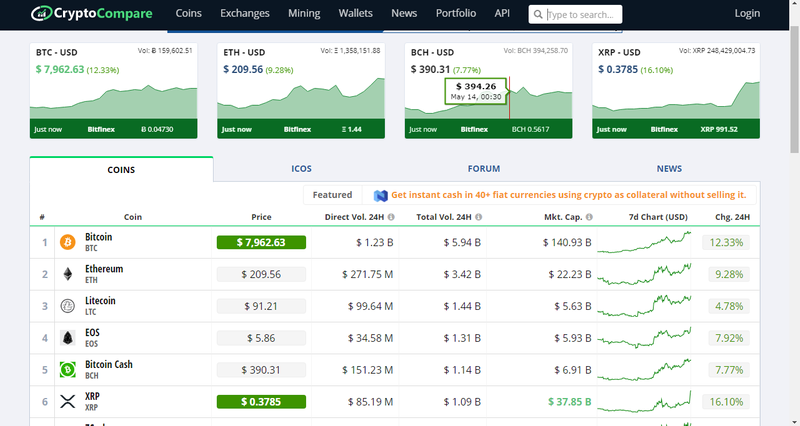Sort by the Price column header
Viewport: 800px width, 426px height.
click(x=261, y=217)
